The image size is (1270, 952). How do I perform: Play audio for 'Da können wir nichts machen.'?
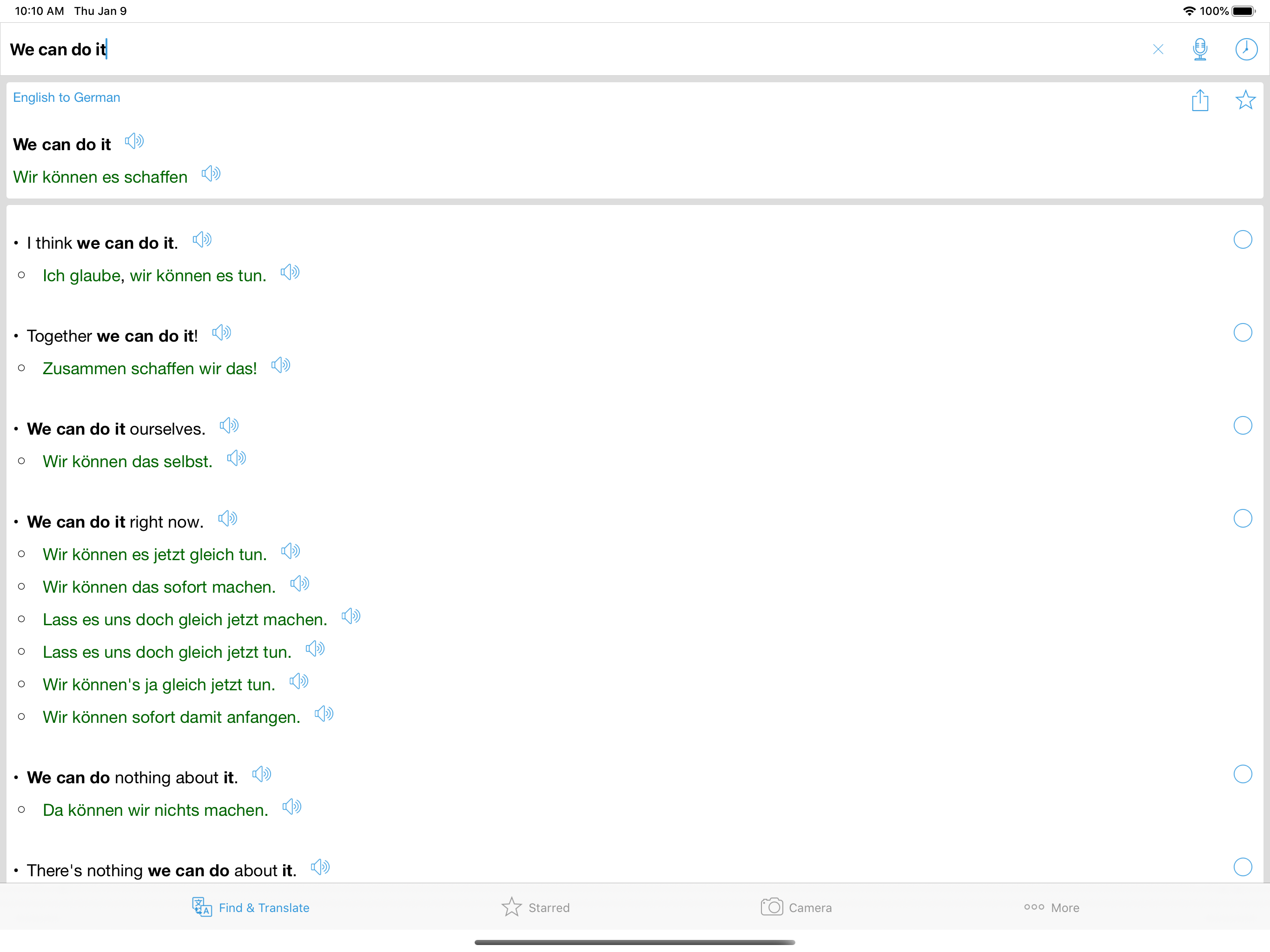[291, 807]
